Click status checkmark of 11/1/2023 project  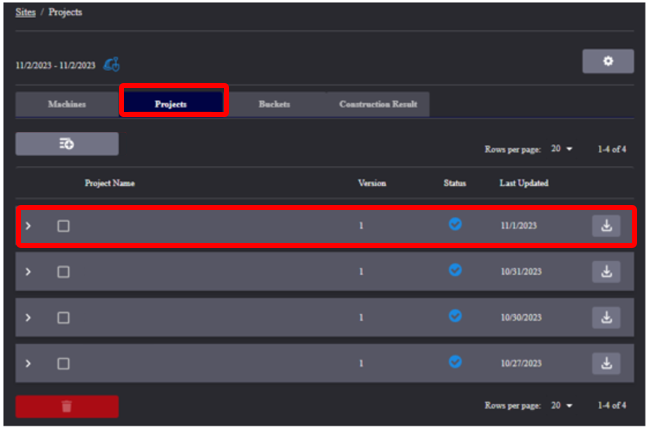(455, 225)
